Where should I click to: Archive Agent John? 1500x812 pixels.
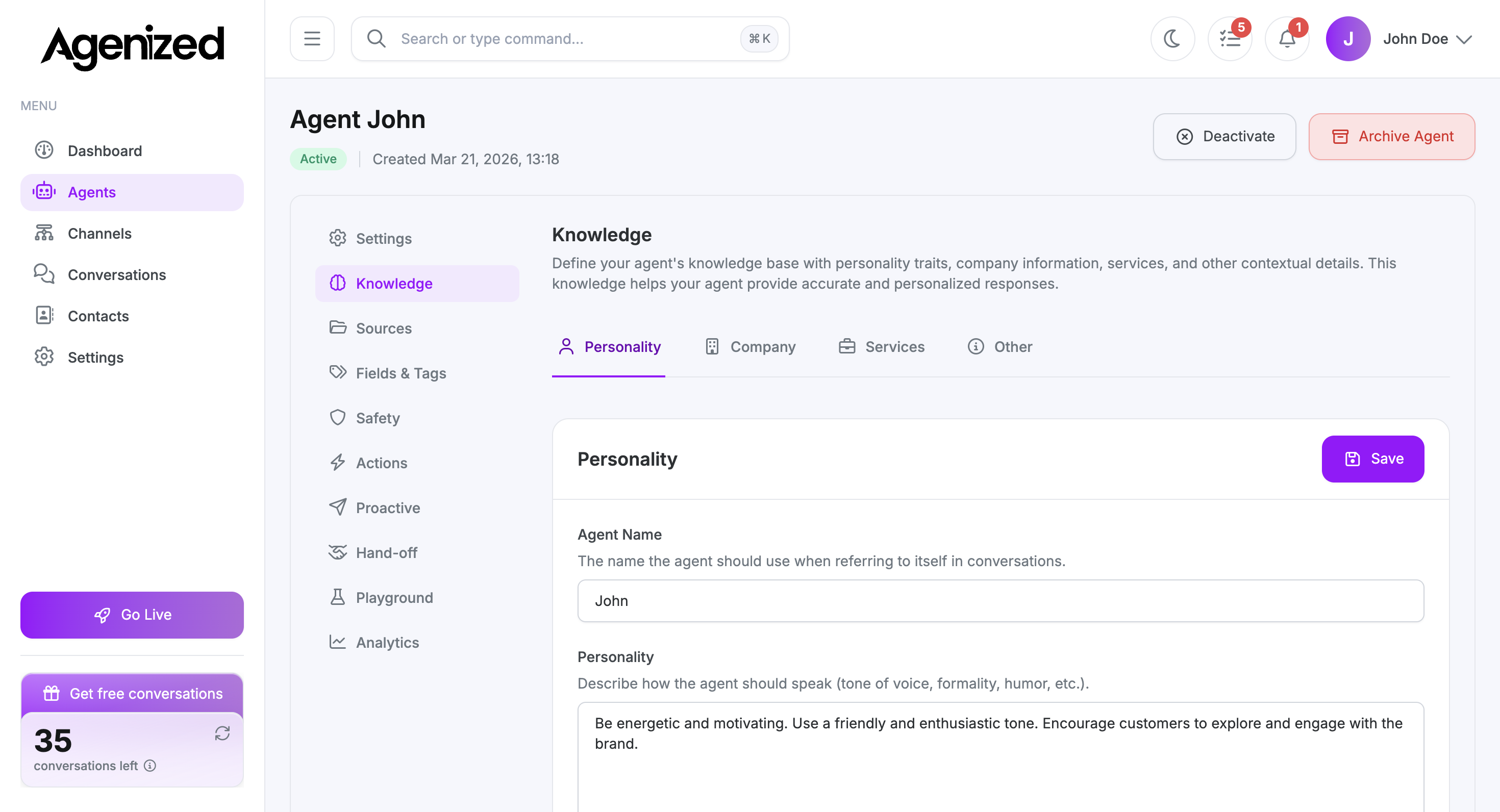coord(1392,136)
